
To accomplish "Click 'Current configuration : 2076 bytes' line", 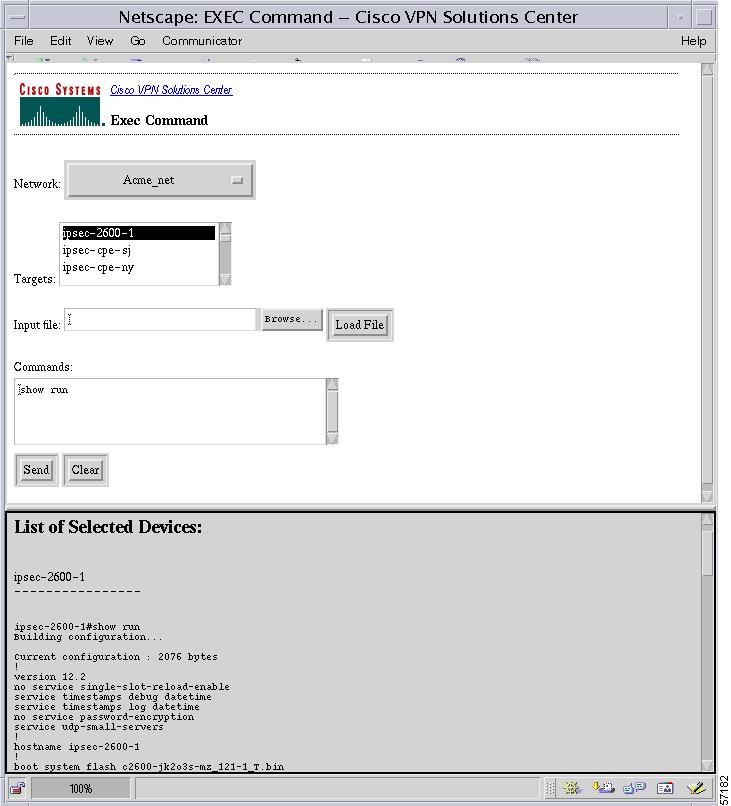I will pos(116,657).
